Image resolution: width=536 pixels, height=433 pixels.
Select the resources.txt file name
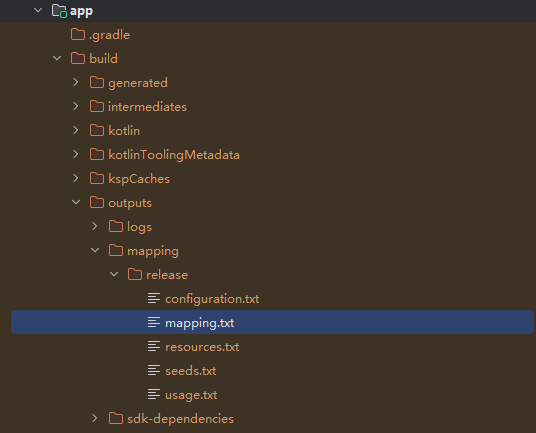202,347
